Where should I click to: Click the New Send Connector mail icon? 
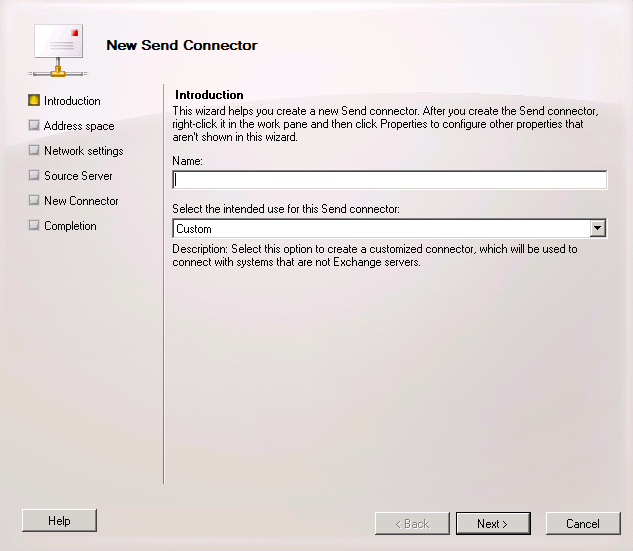coord(58,50)
